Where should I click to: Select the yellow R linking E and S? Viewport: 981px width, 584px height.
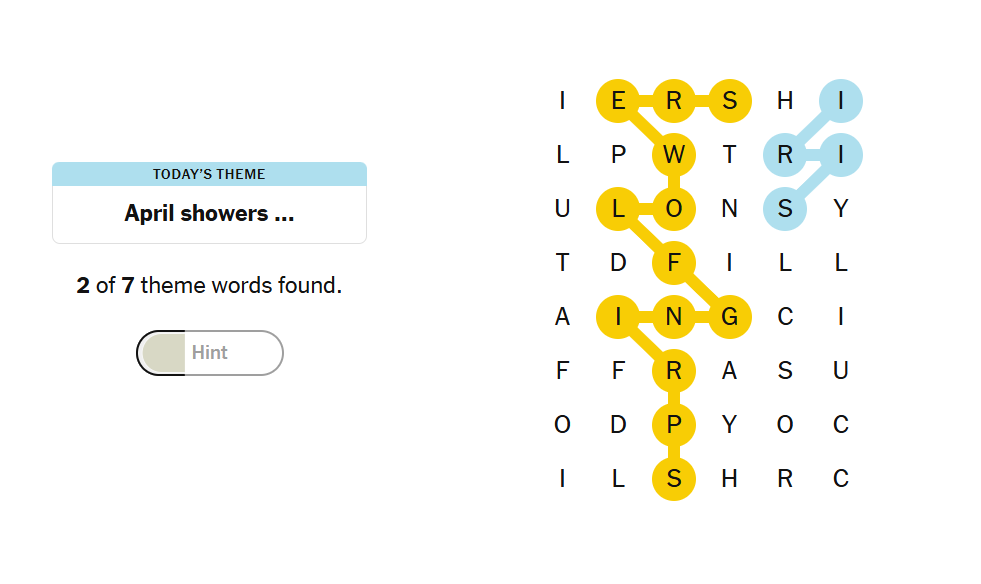pos(674,101)
